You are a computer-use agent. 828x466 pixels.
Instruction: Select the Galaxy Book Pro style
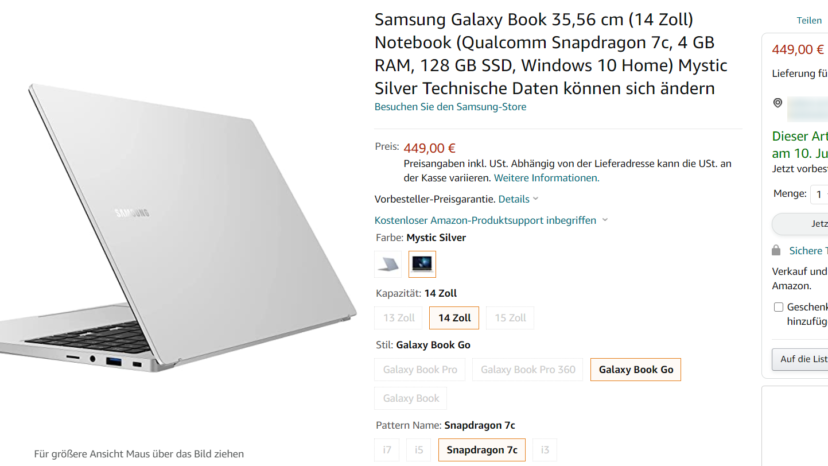420,370
